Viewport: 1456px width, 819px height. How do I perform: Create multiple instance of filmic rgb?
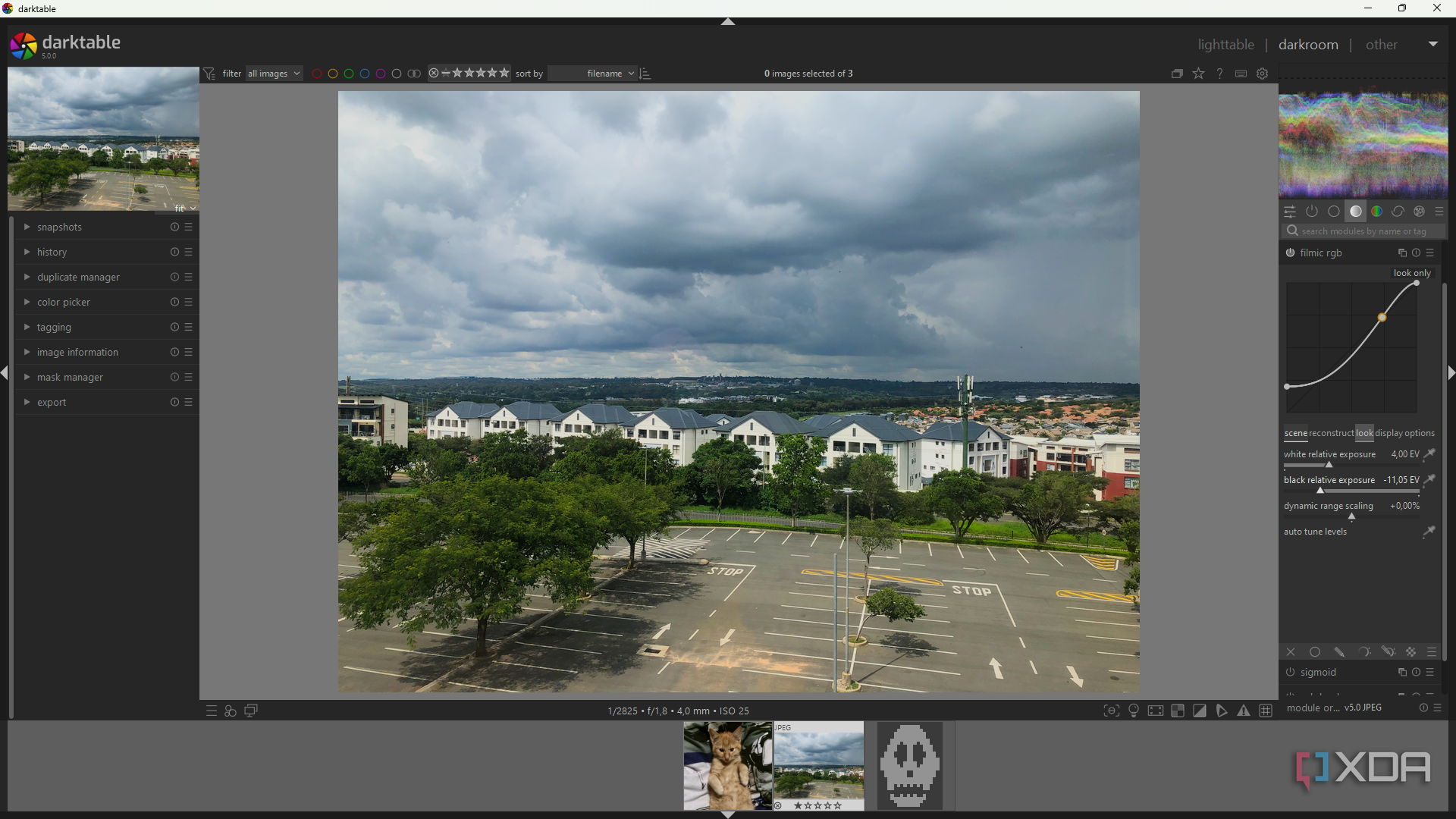(1402, 253)
